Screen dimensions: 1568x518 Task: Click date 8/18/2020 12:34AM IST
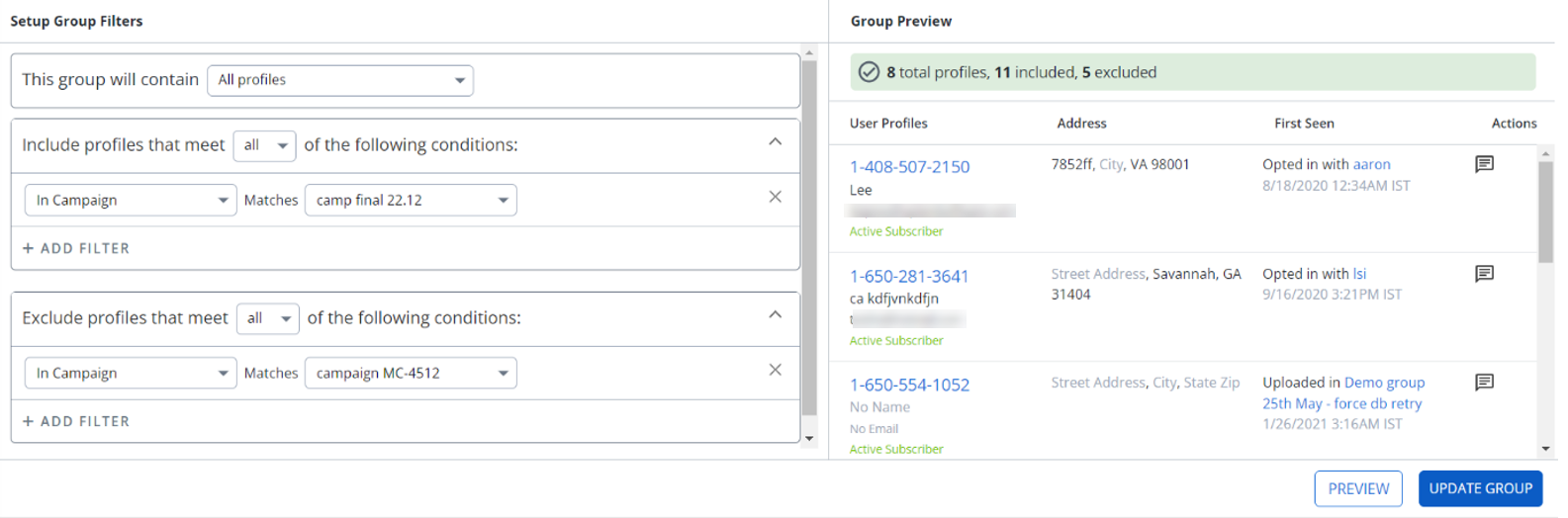[1337, 186]
